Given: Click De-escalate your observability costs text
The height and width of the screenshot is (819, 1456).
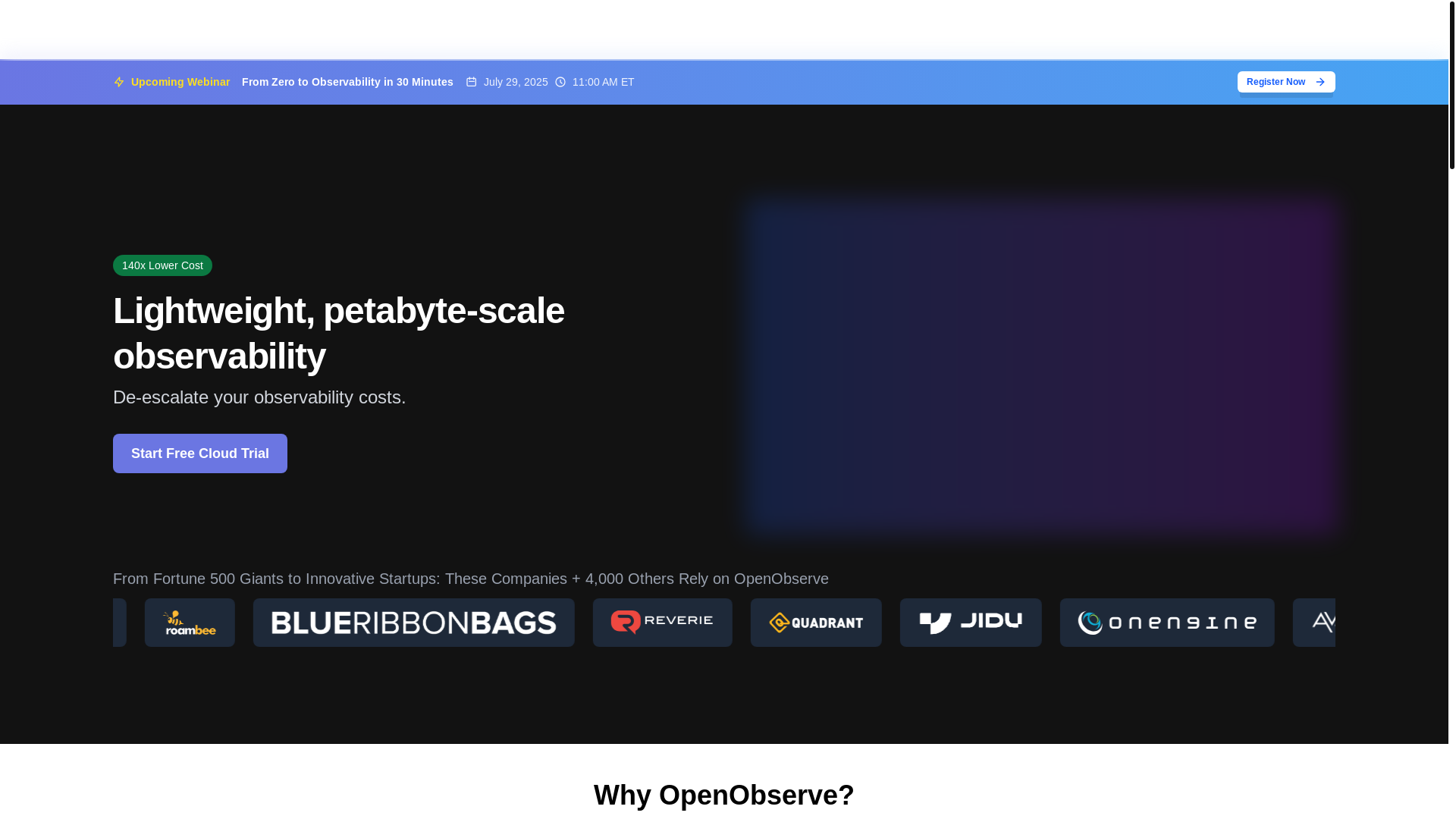Looking at the screenshot, I should tap(259, 397).
